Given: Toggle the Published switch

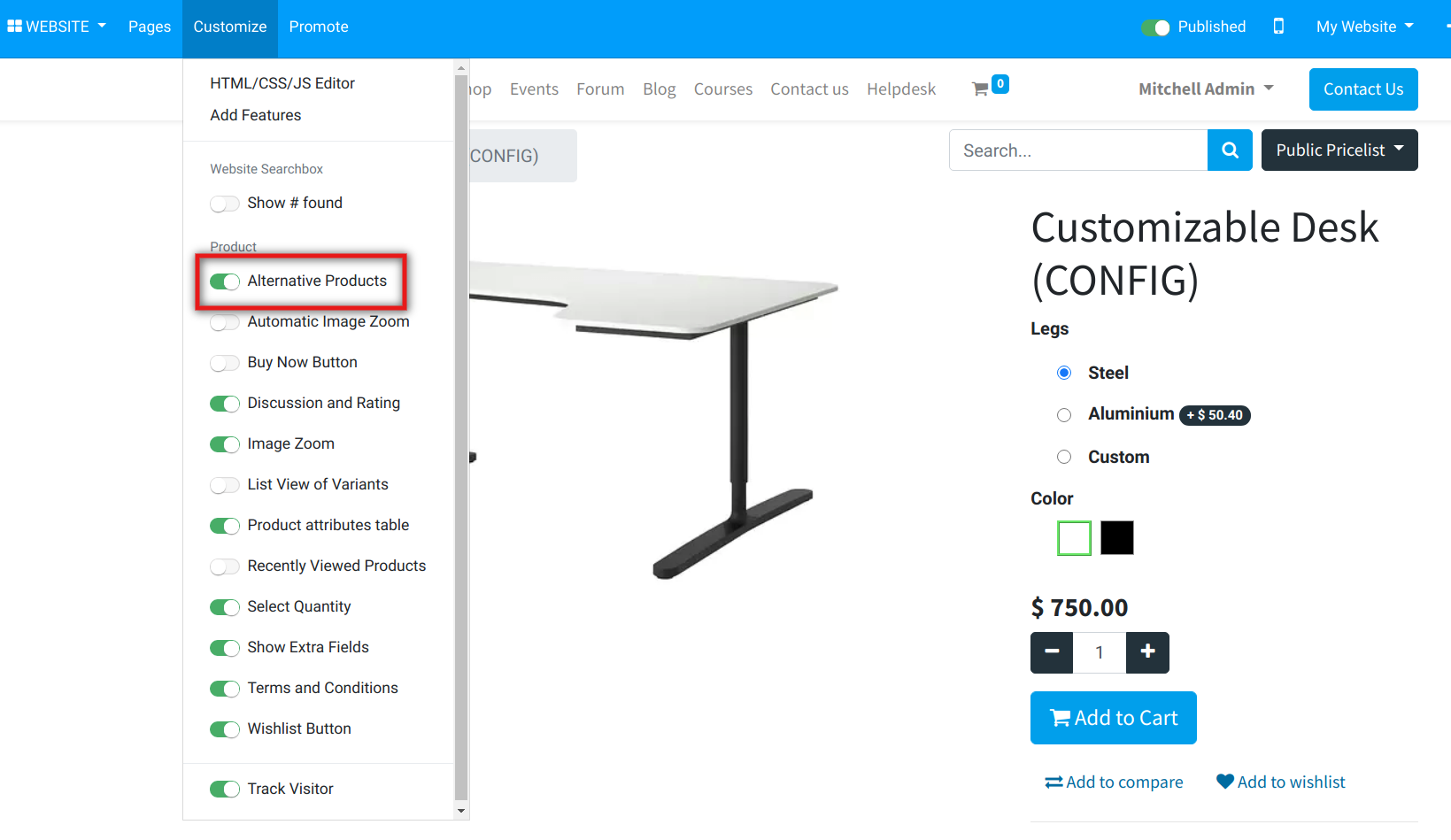Looking at the screenshot, I should coord(1155,27).
